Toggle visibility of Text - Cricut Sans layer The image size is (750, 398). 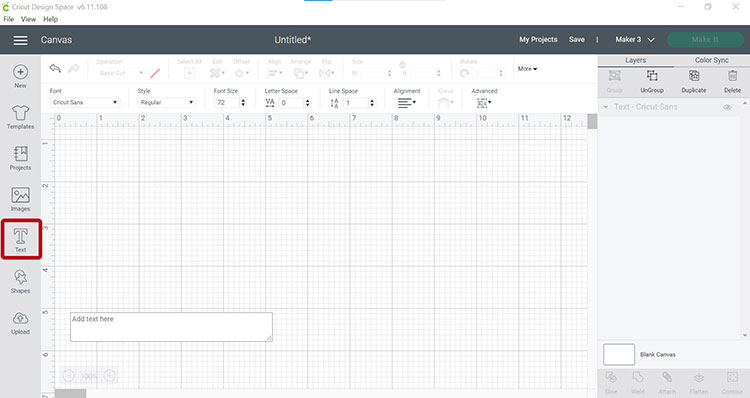coord(727,107)
